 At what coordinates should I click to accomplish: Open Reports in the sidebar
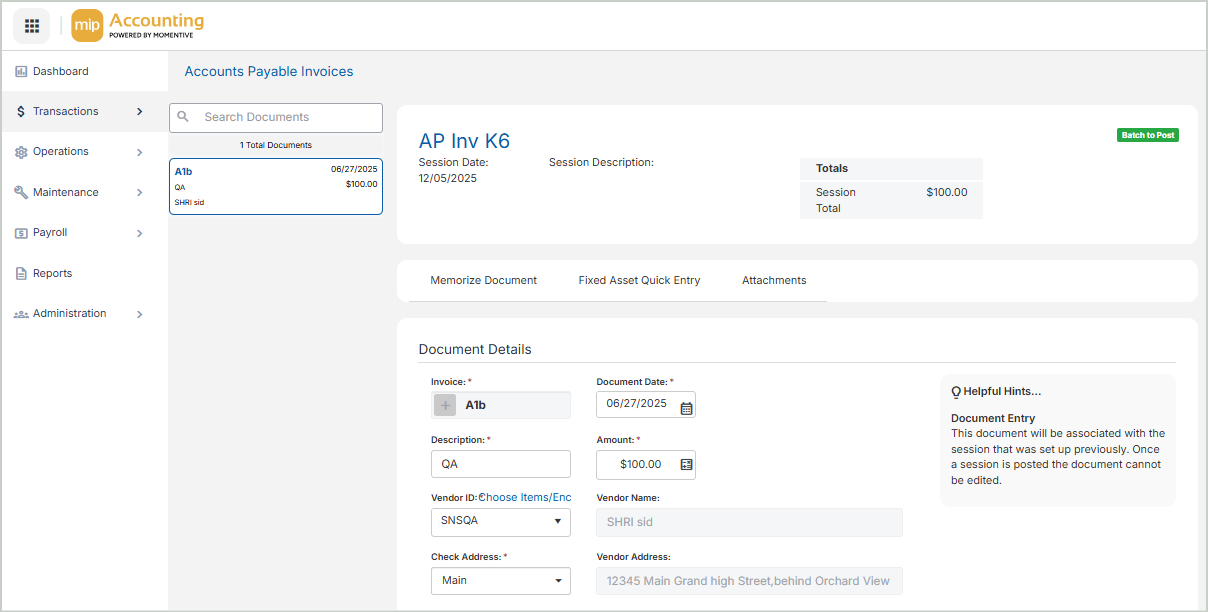[52, 273]
